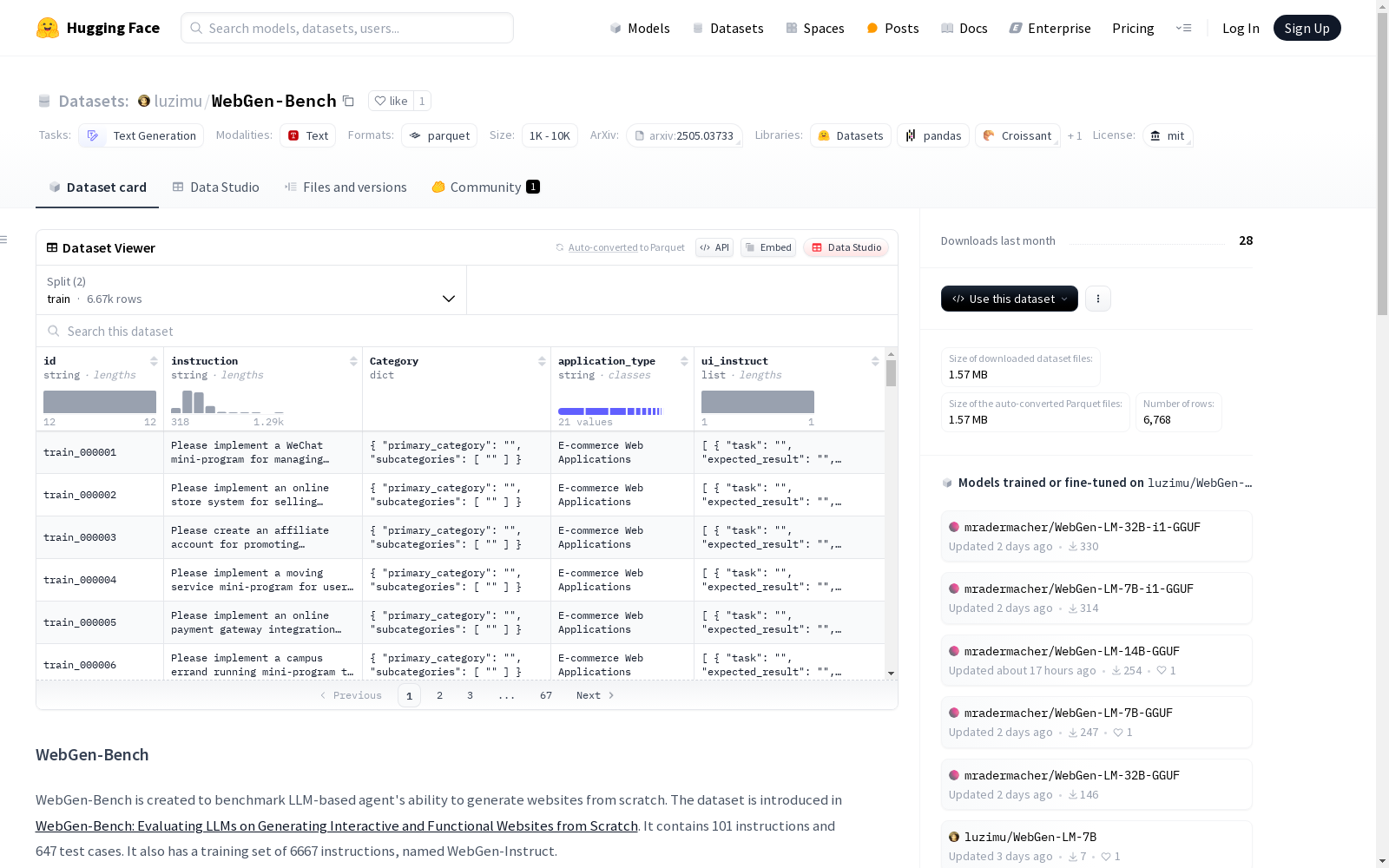
Task: Open the three-dot menu beside Use this dataset
Action: (x=1098, y=299)
